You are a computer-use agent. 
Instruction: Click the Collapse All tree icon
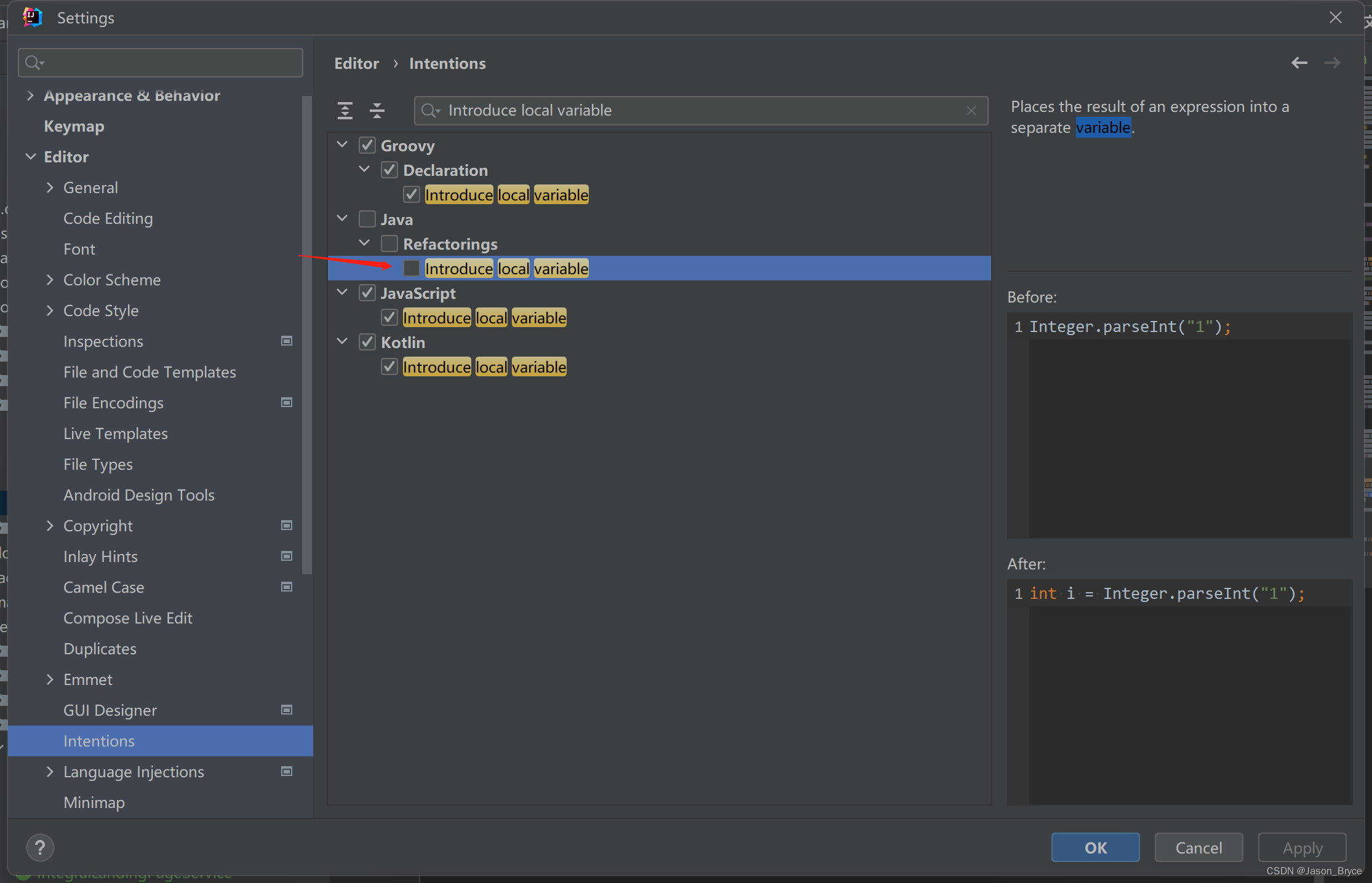377,111
